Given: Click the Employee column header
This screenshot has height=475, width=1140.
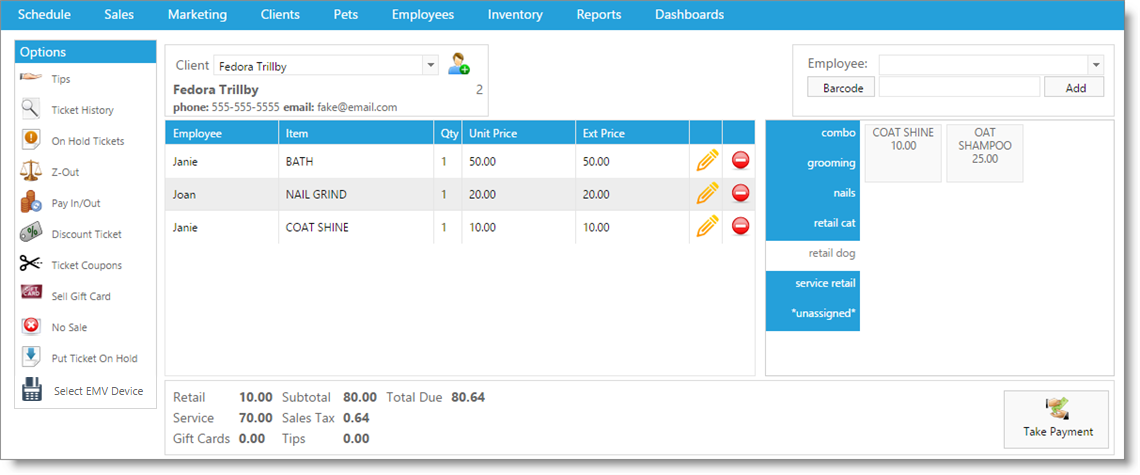Looking at the screenshot, I should (222, 133).
